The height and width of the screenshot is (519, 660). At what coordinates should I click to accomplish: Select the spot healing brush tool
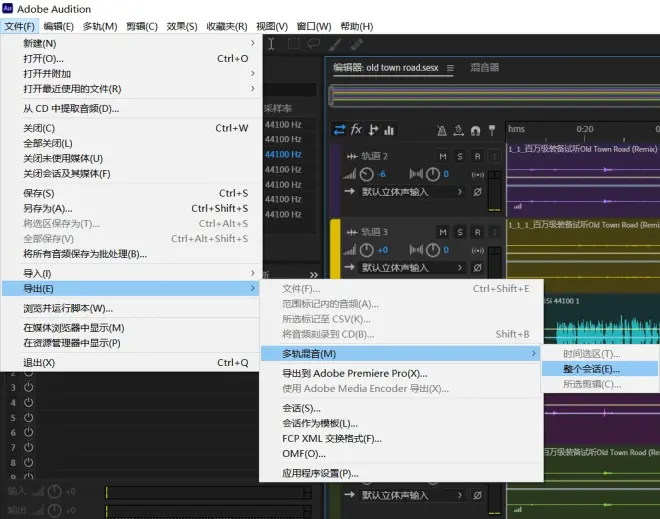point(357,44)
